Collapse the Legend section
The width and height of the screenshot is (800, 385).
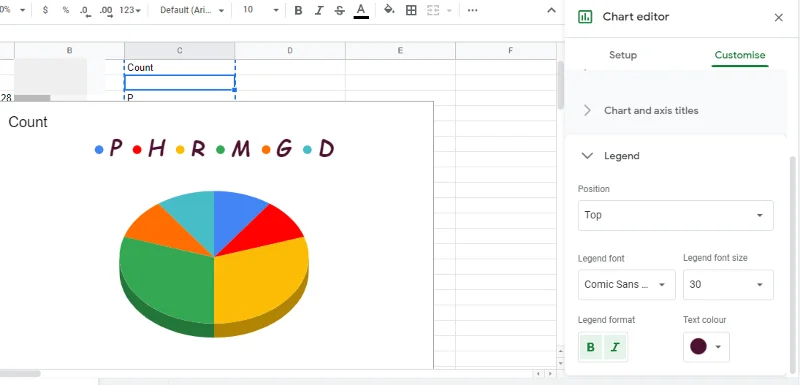[676, 156]
